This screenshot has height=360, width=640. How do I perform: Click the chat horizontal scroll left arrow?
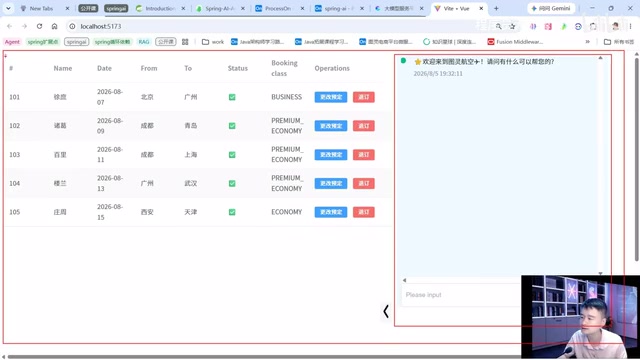(404, 280)
